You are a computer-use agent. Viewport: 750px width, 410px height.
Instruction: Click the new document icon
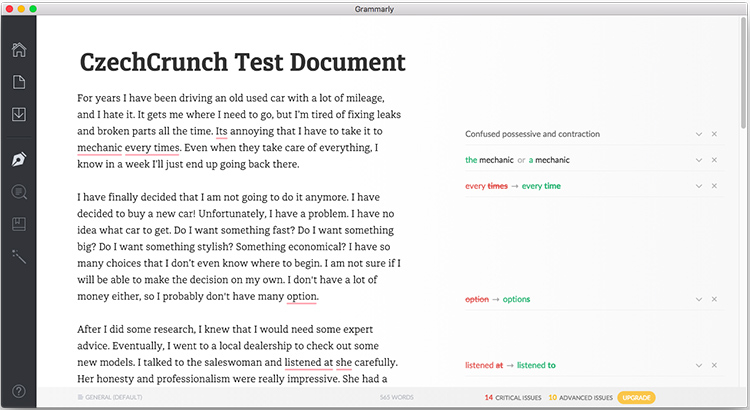(18, 83)
